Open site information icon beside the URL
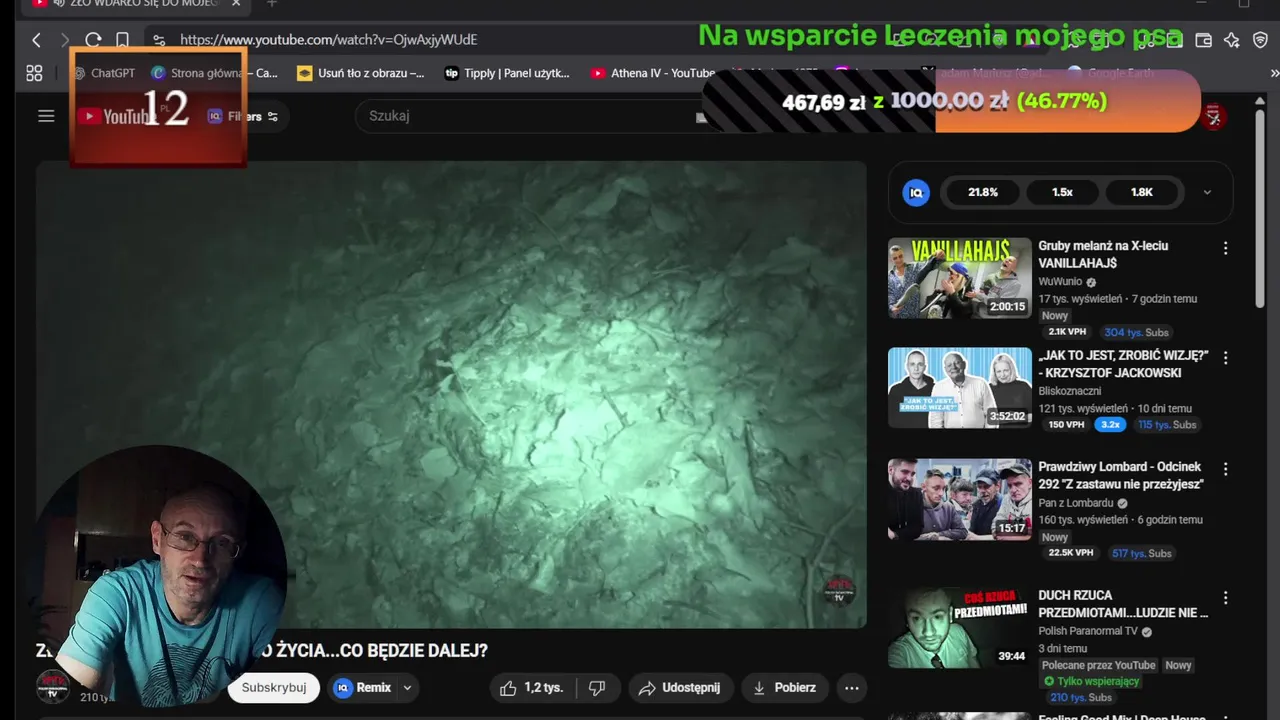1280x720 pixels. click(159, 40)
